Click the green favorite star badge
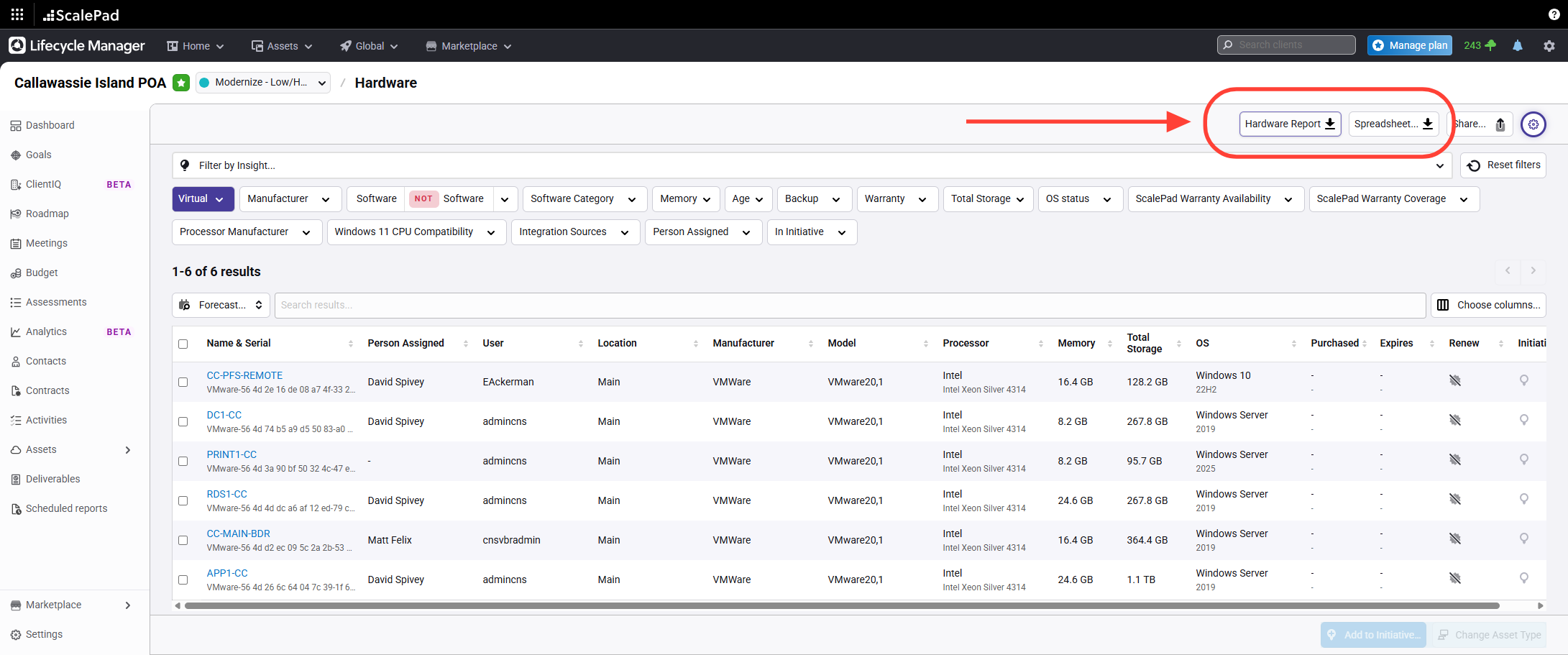 pos(181,83)
